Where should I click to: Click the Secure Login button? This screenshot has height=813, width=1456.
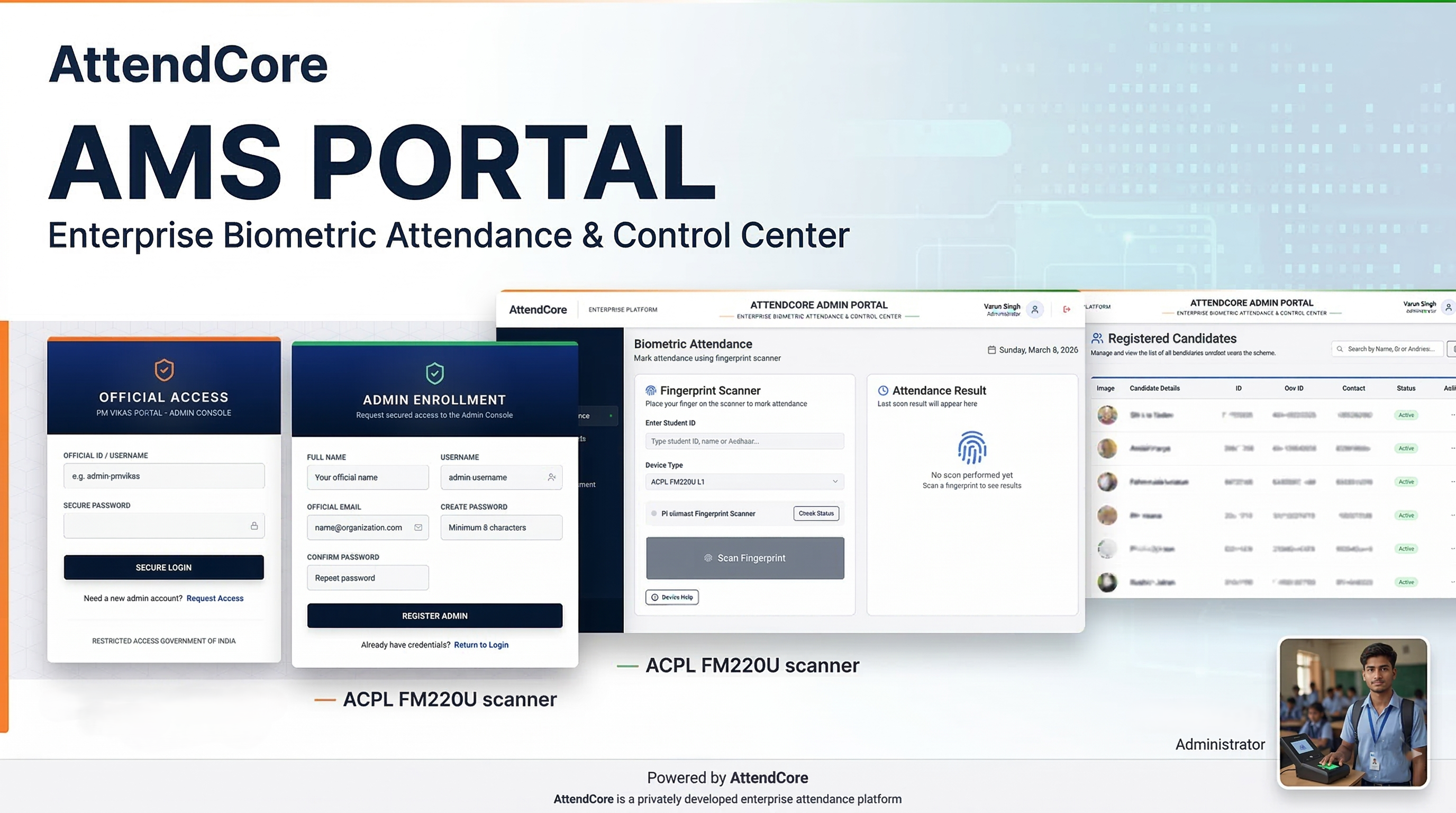pyautogui.click(x=163, y=567)
